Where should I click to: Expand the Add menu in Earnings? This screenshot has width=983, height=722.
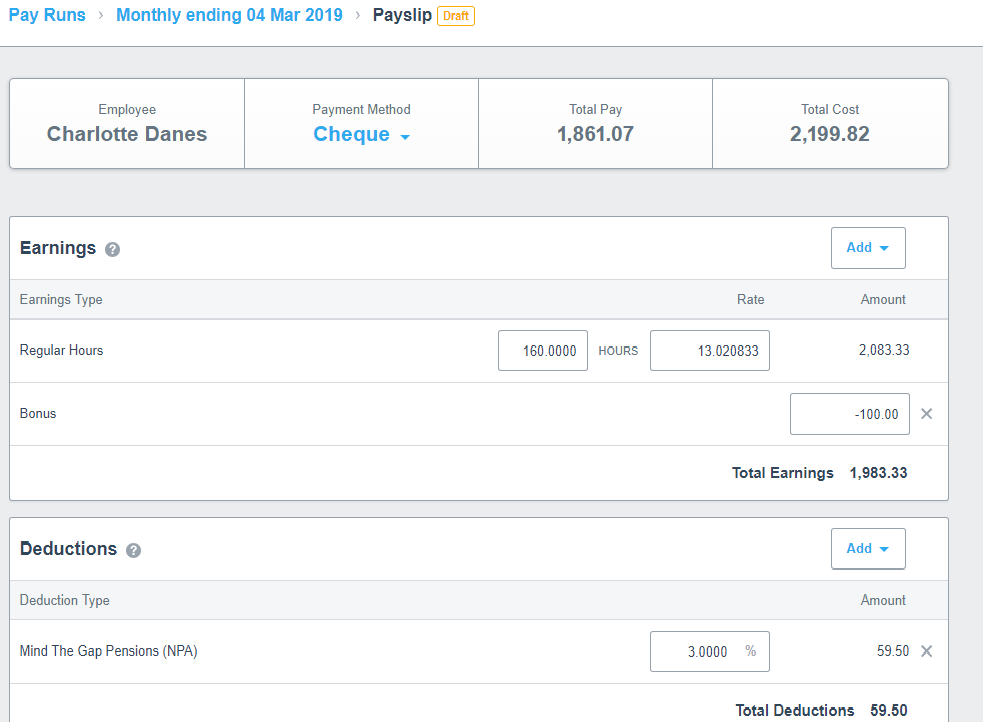pos(867,248)
